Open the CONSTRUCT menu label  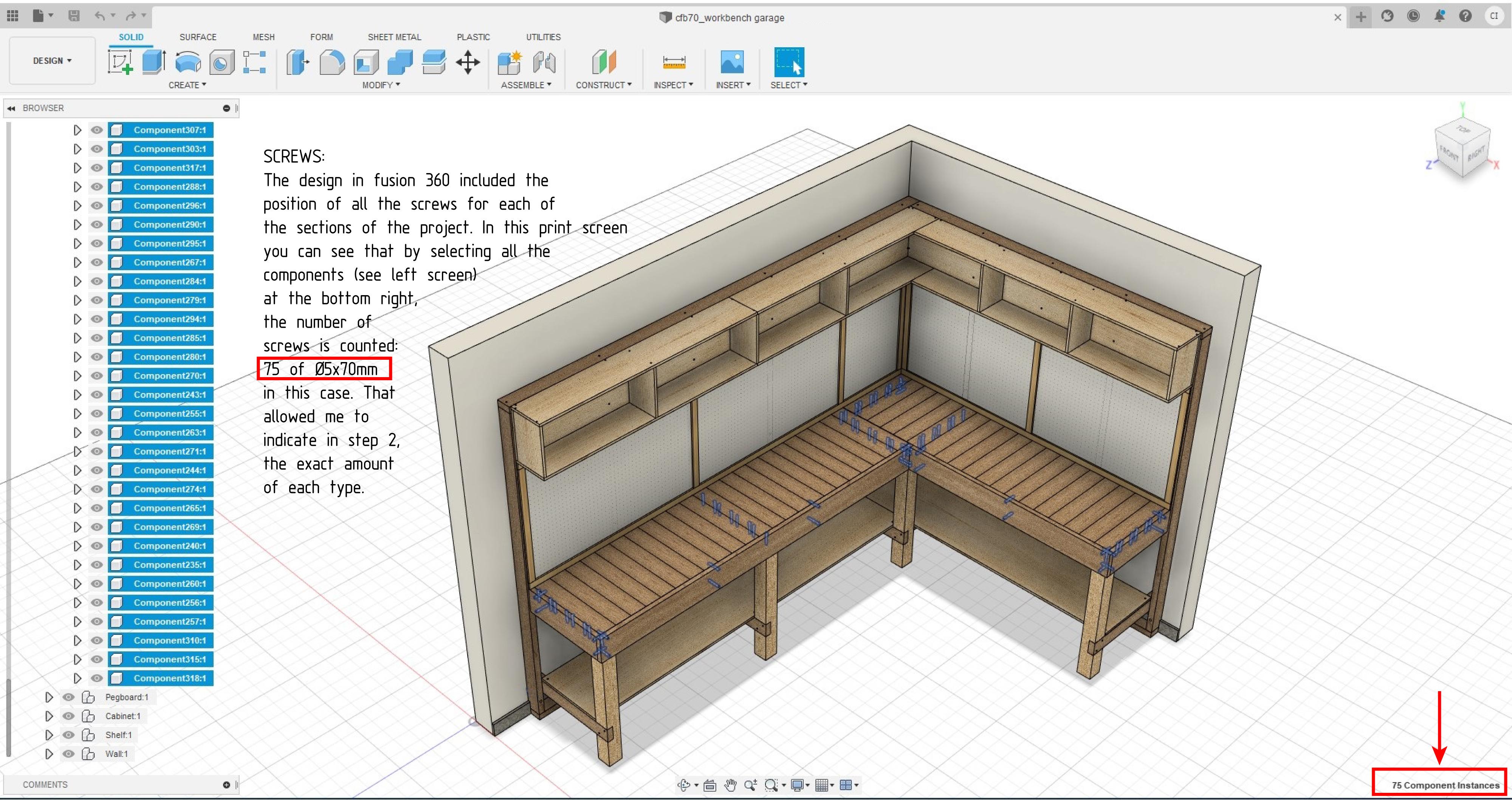(x=603, y=85)
